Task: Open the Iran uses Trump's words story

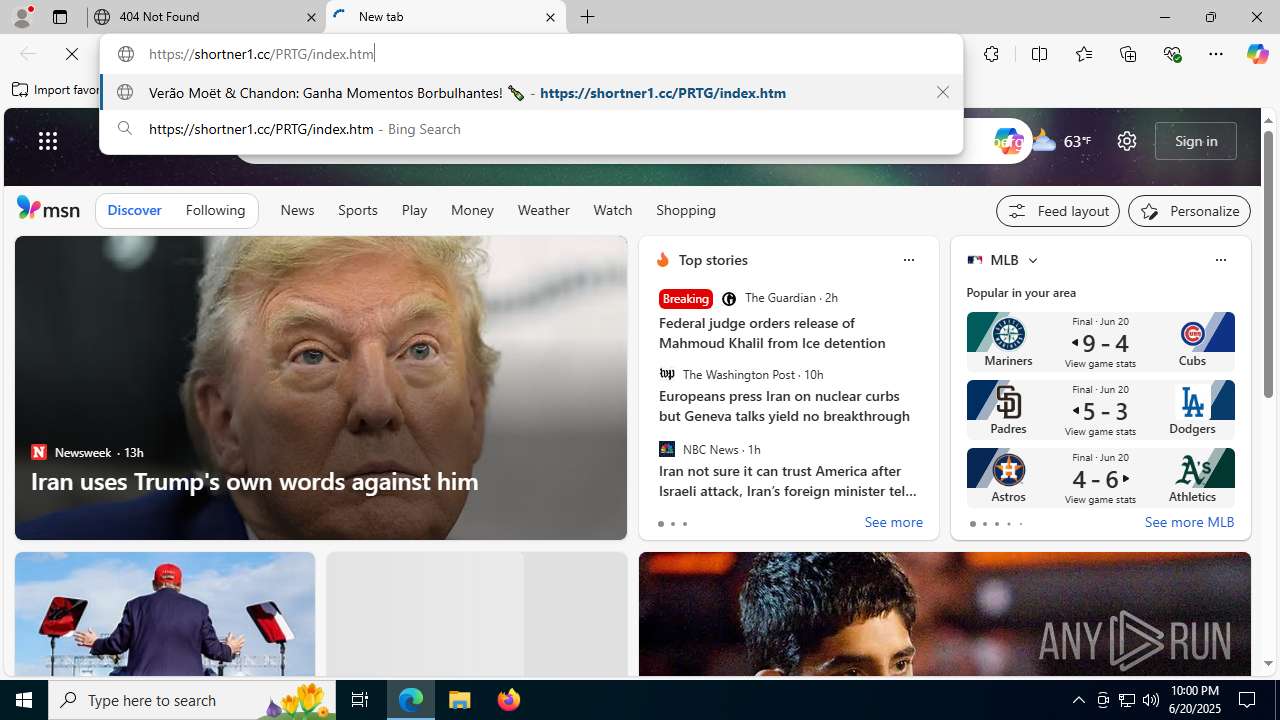Action: click(x=254, y=481)
